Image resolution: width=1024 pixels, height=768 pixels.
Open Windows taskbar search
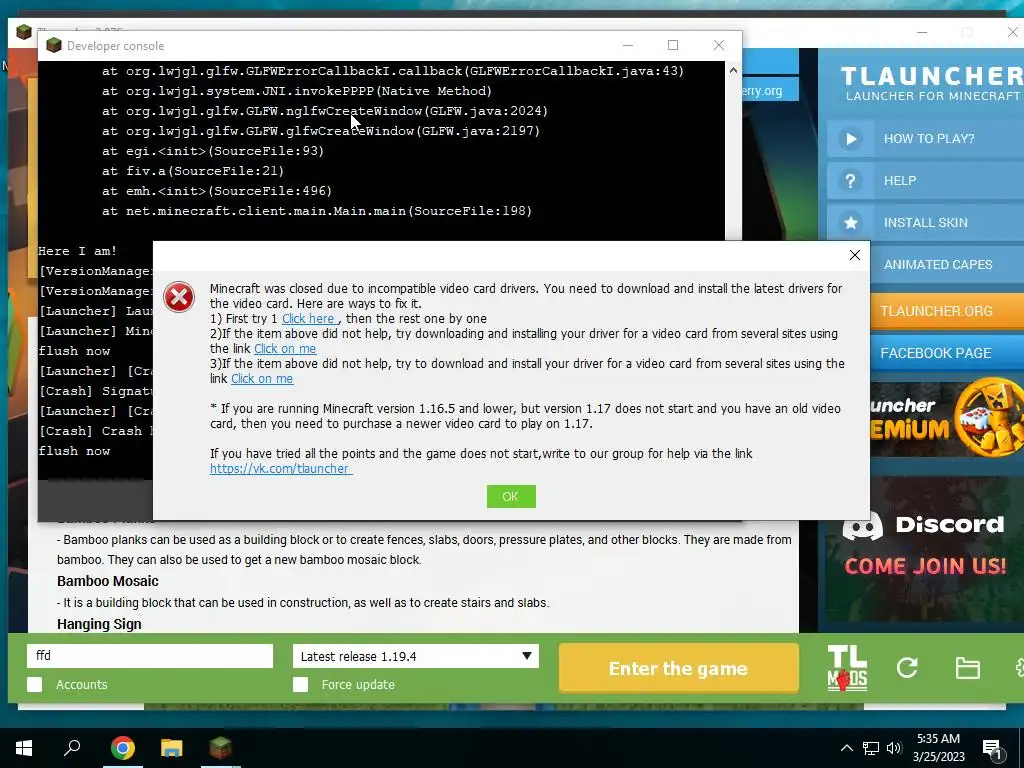(x=72, y=748)
